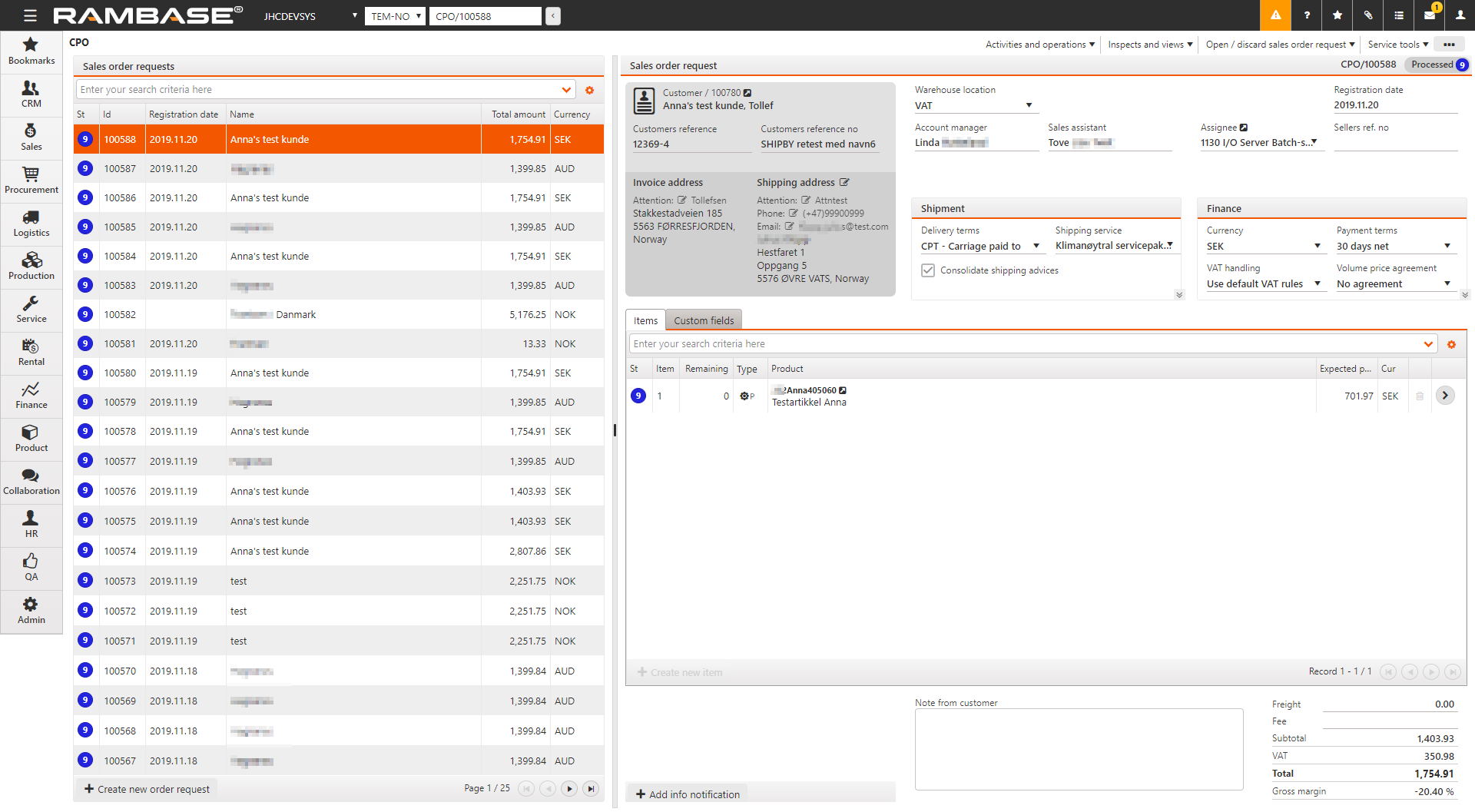Image resolution: width=1475 pixels, height=812 pixels.
Task: Open the Logistics module icon
Action: pos(31,224)
